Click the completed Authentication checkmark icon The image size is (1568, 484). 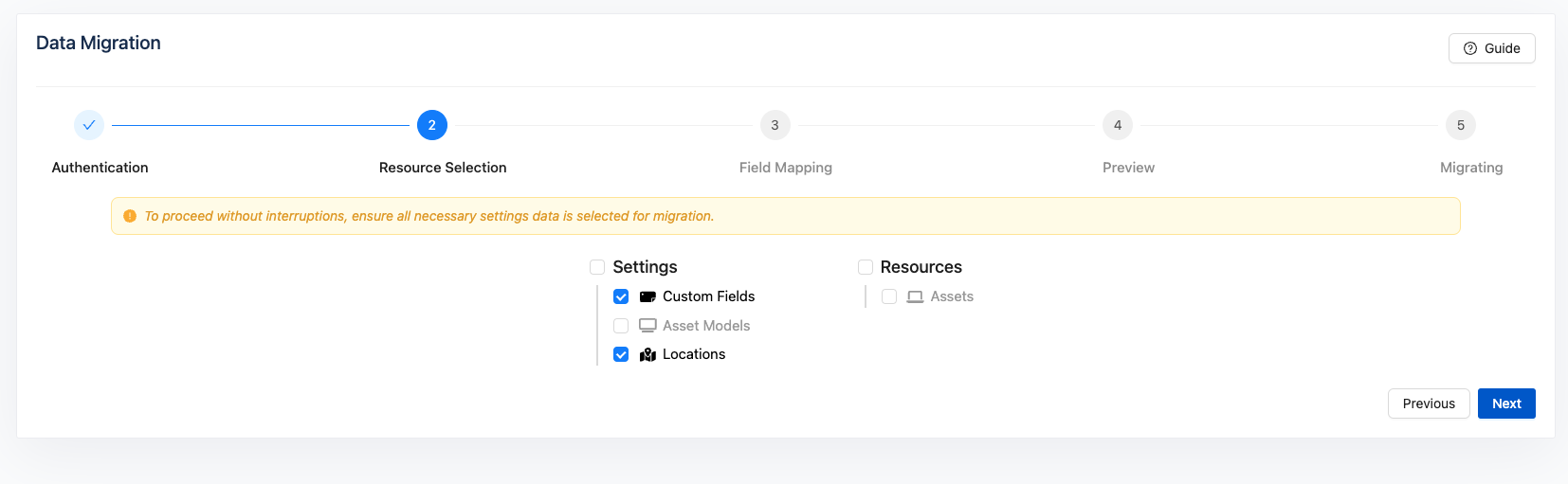click(x=89, y=125)
